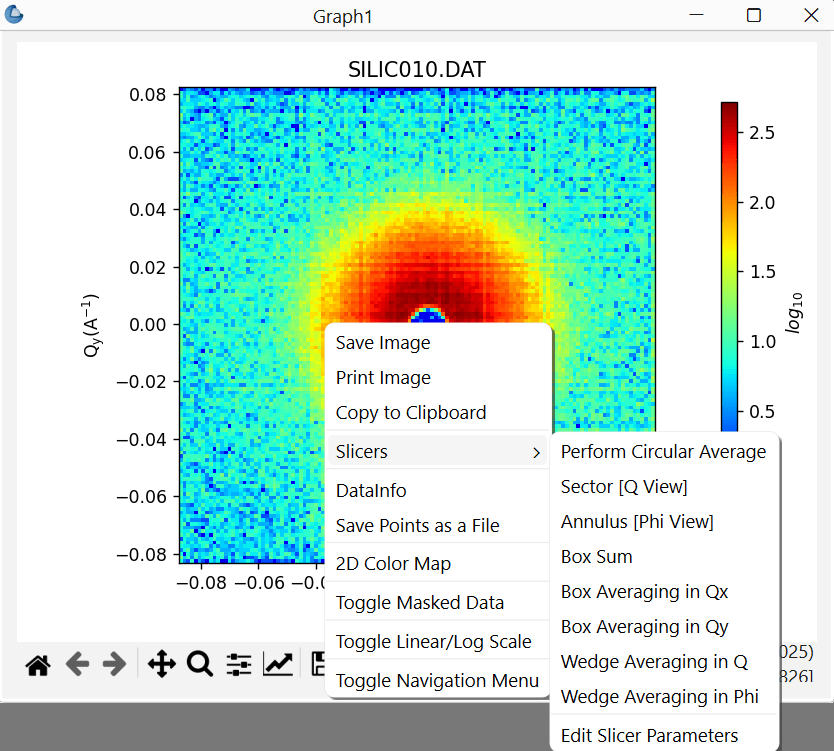834x751 pixels.
Task: Expand the Slicers submenu arrow
Action: coord(536,453)
